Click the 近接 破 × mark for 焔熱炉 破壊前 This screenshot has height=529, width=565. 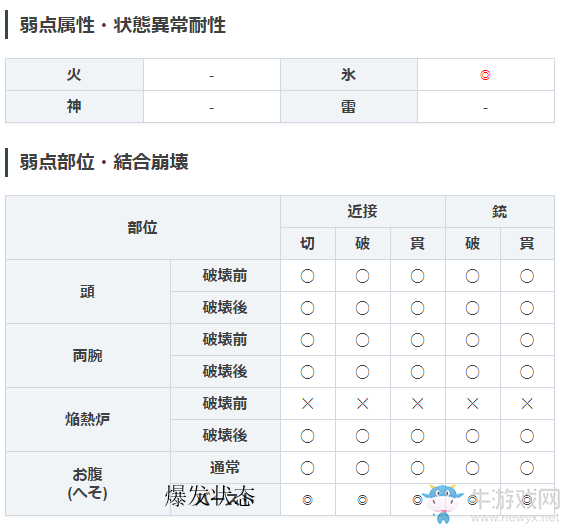[x=362, y=404]
